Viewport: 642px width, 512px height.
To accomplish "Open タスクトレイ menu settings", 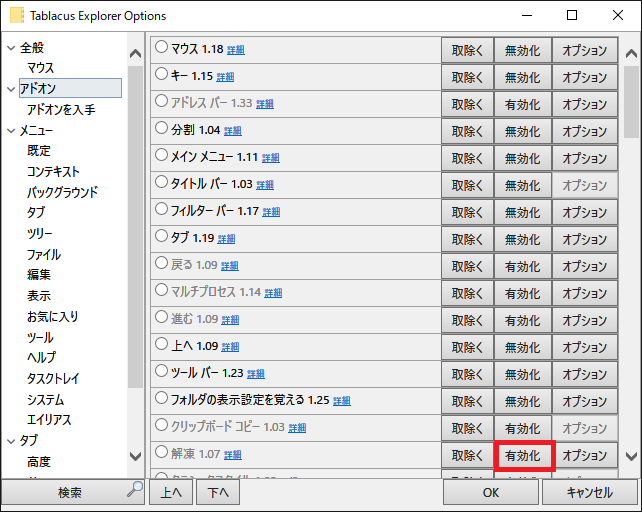I will 53,378.
